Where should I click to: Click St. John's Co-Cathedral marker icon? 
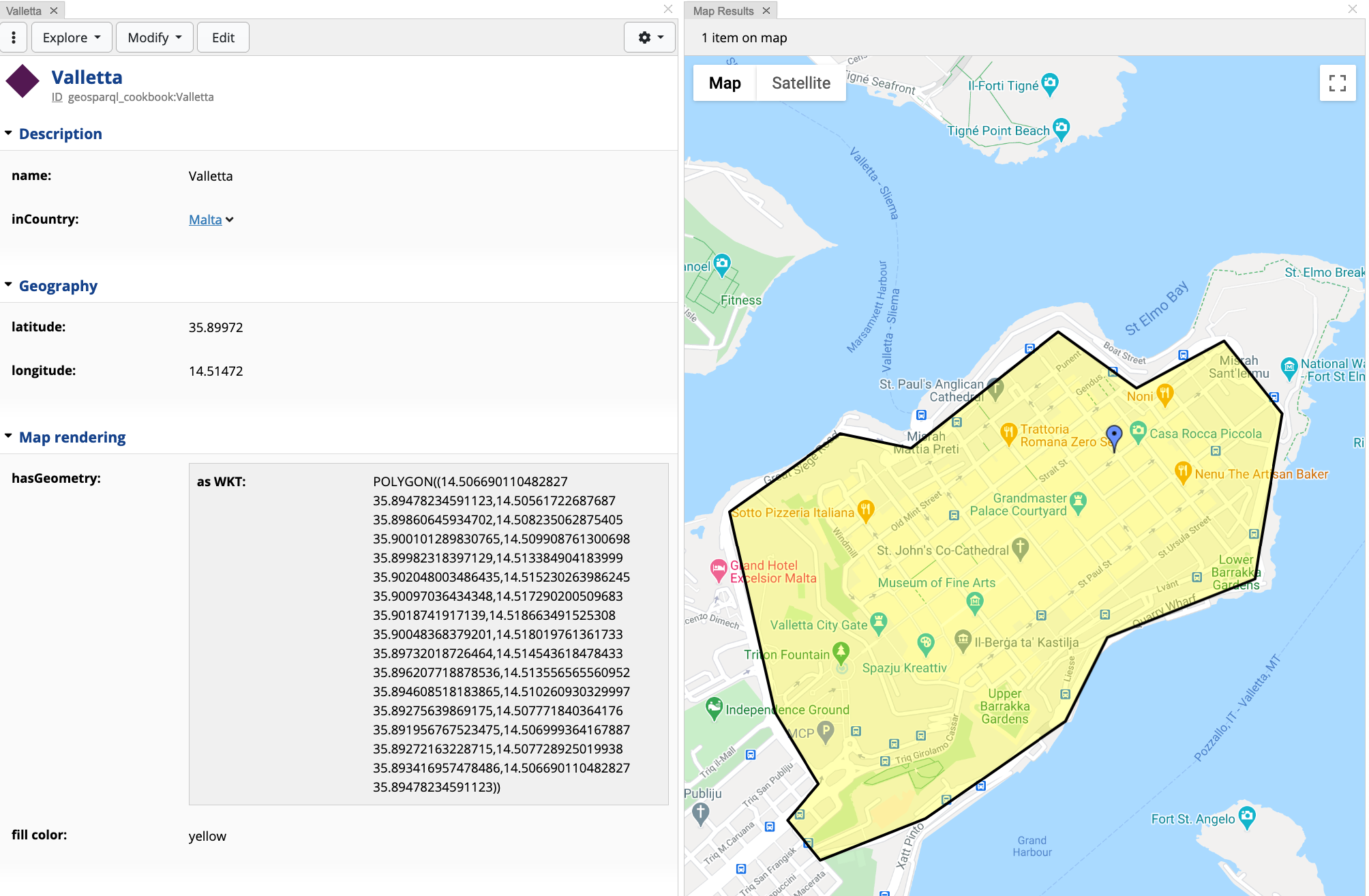click(x=1020, y=547)
